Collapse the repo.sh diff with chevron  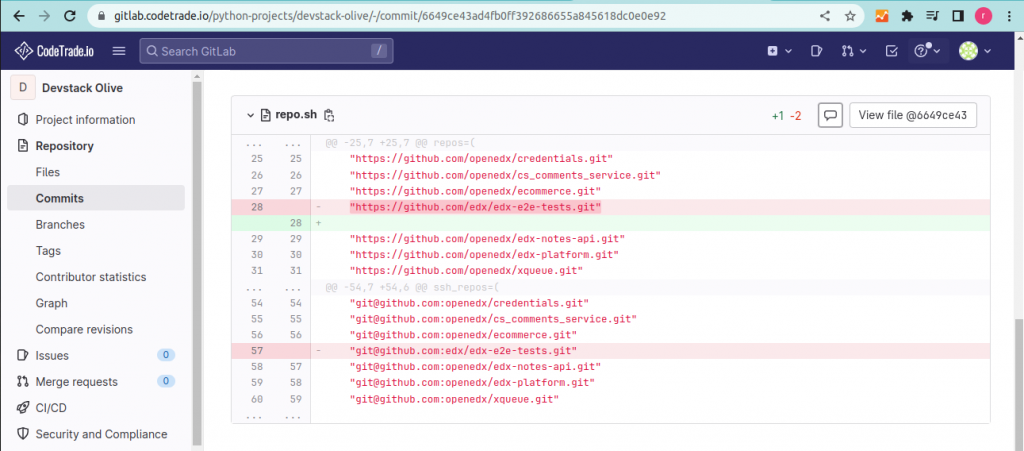point(249,116)
